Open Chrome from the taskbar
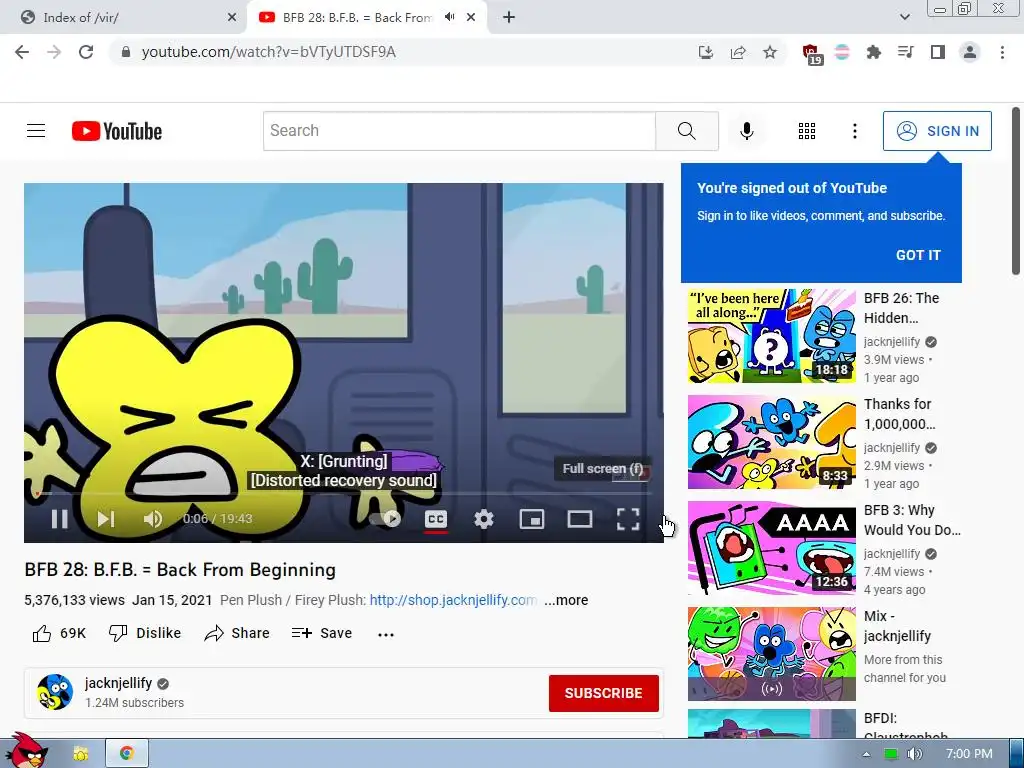The image size is (1024, 768). 127,753
